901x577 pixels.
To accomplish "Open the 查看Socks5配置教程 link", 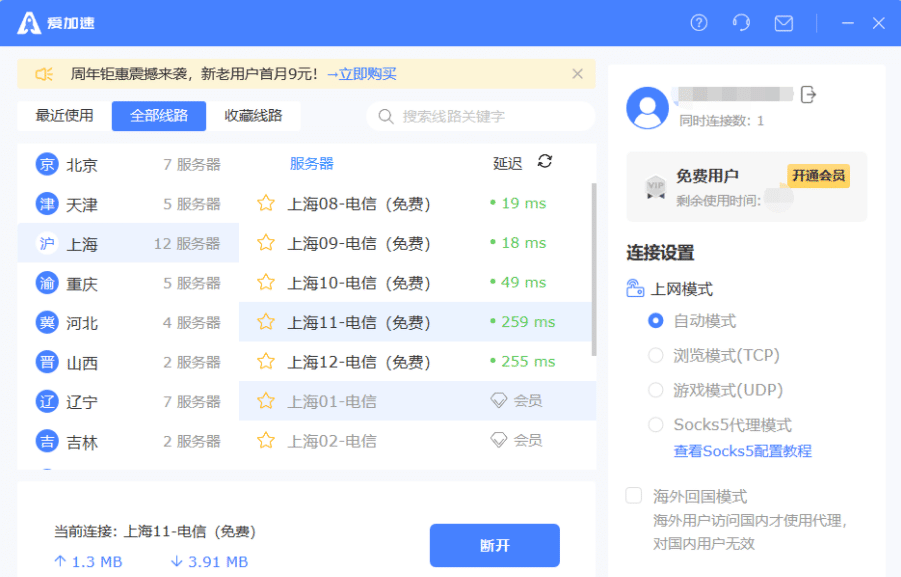I will [742, 451].
